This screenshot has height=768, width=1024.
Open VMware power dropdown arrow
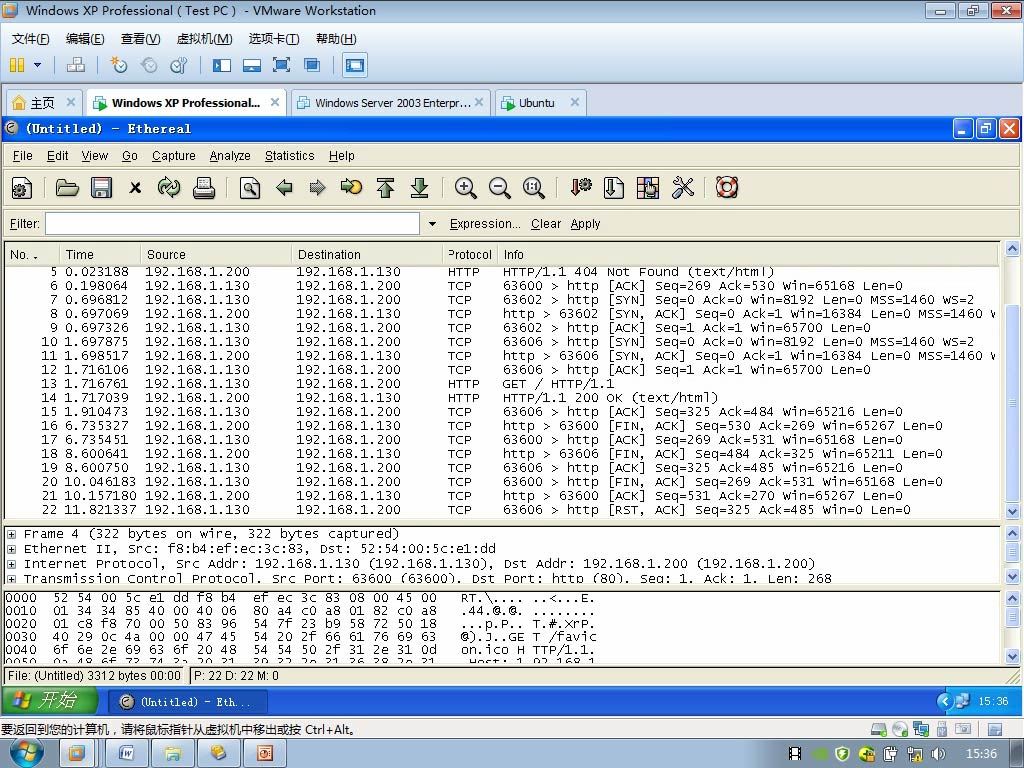pyautogui.click(x=37, y=65)
